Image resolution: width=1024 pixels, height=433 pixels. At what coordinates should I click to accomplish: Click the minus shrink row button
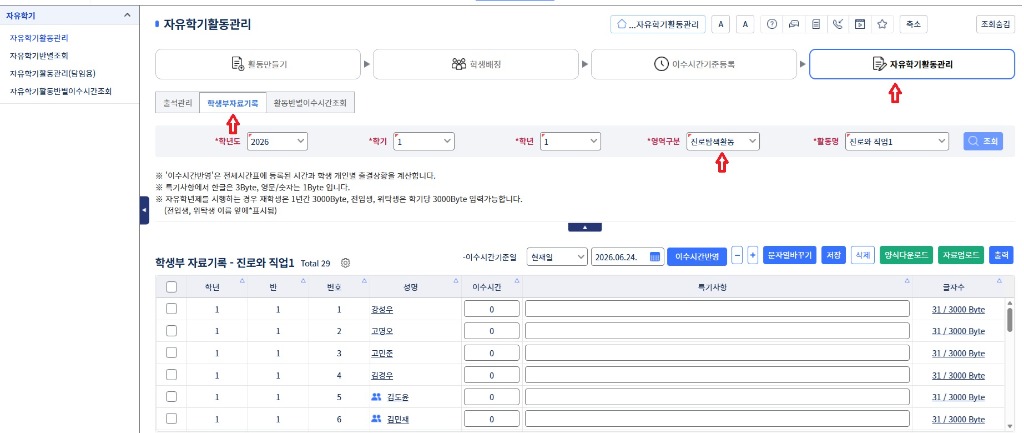[x=737, y=256]
